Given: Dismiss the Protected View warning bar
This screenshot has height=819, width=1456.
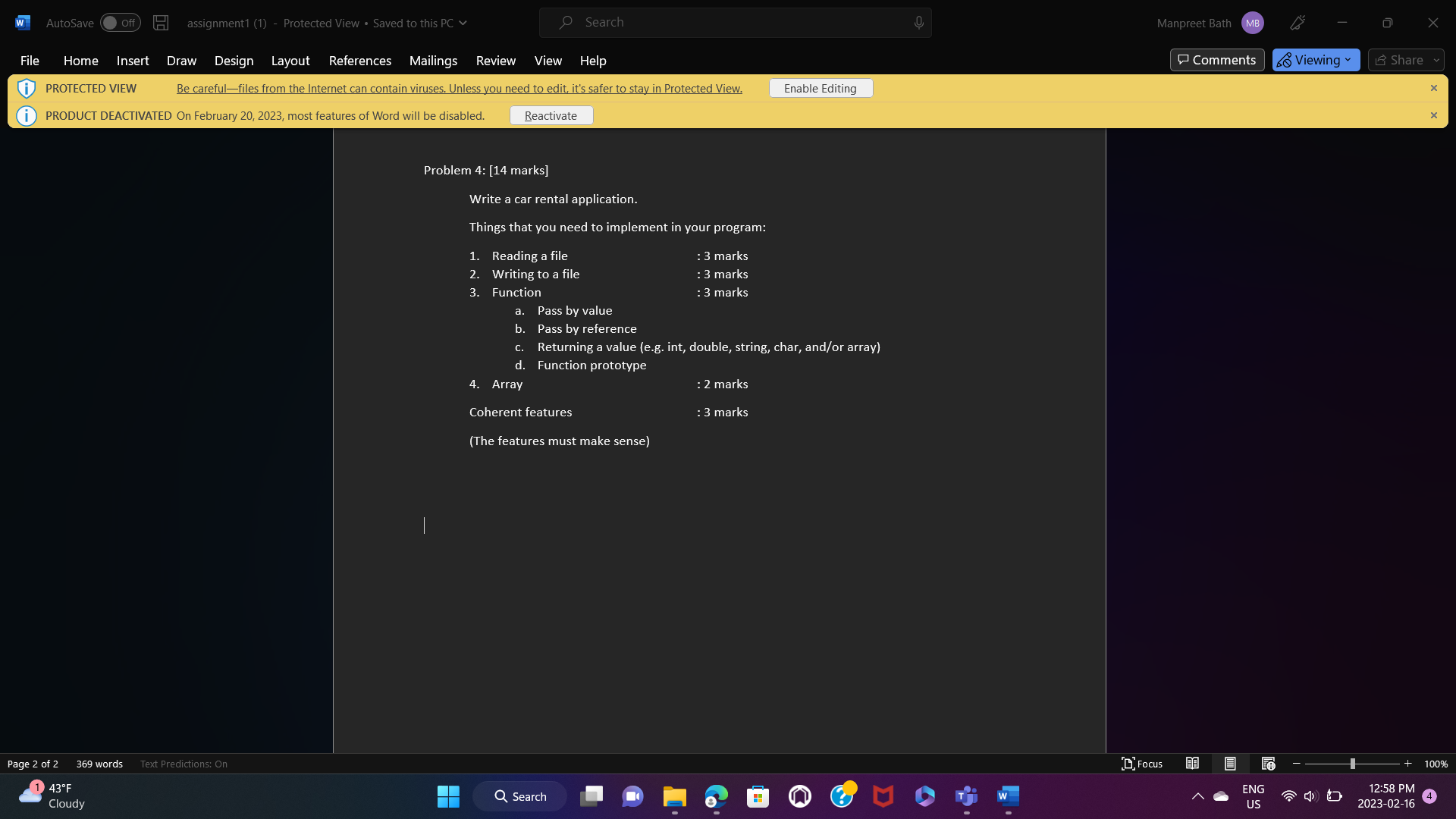Looking at the screenshot, I should click(1433, 88).
